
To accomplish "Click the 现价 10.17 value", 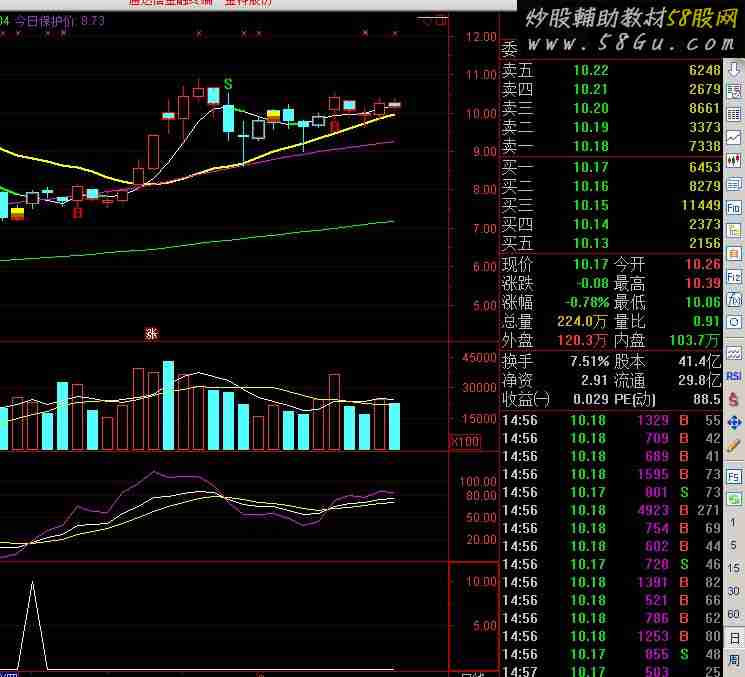I will tap(591, 265).
